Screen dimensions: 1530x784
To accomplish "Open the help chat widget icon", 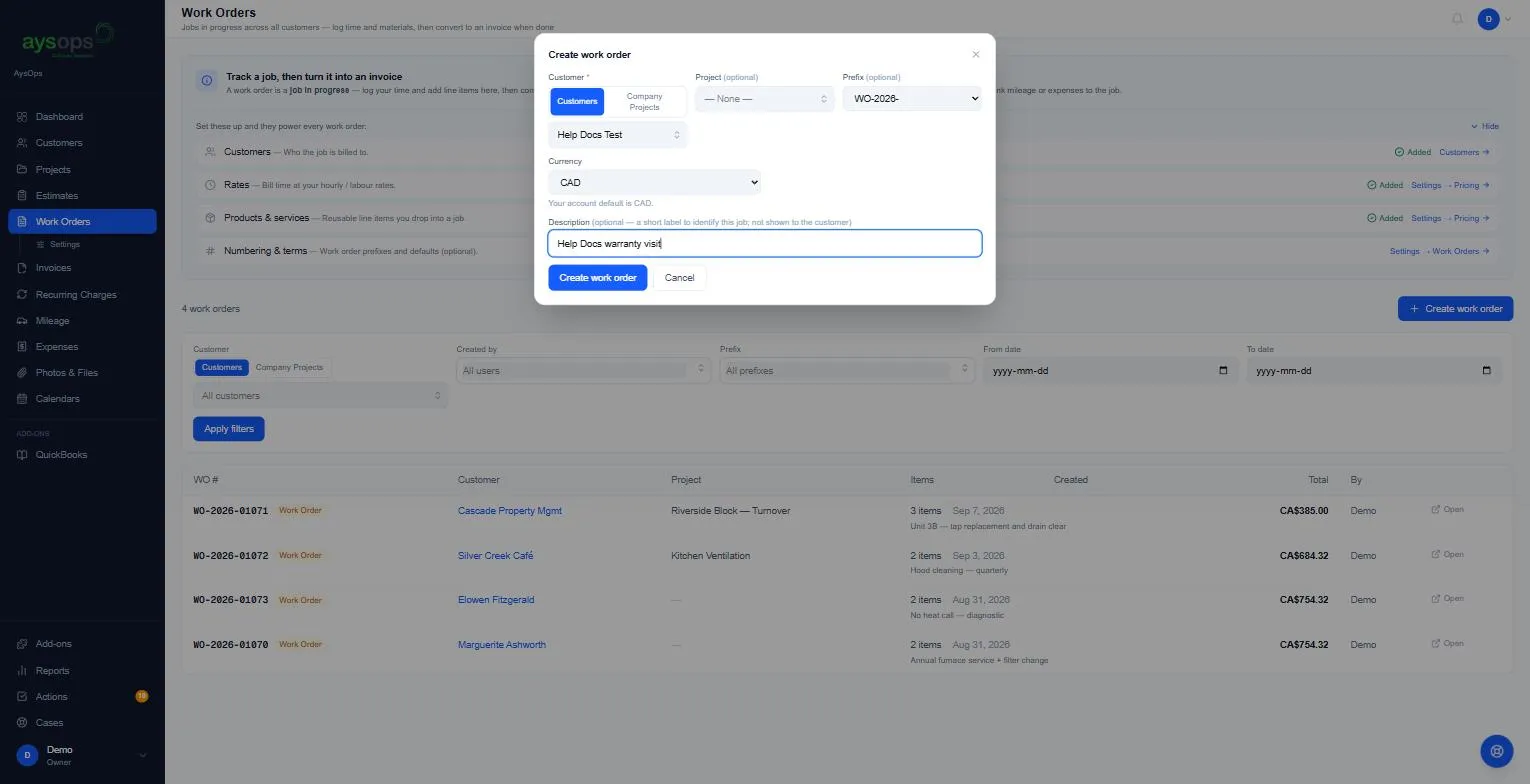I will pyautogui.click(x=1496, y=751).
